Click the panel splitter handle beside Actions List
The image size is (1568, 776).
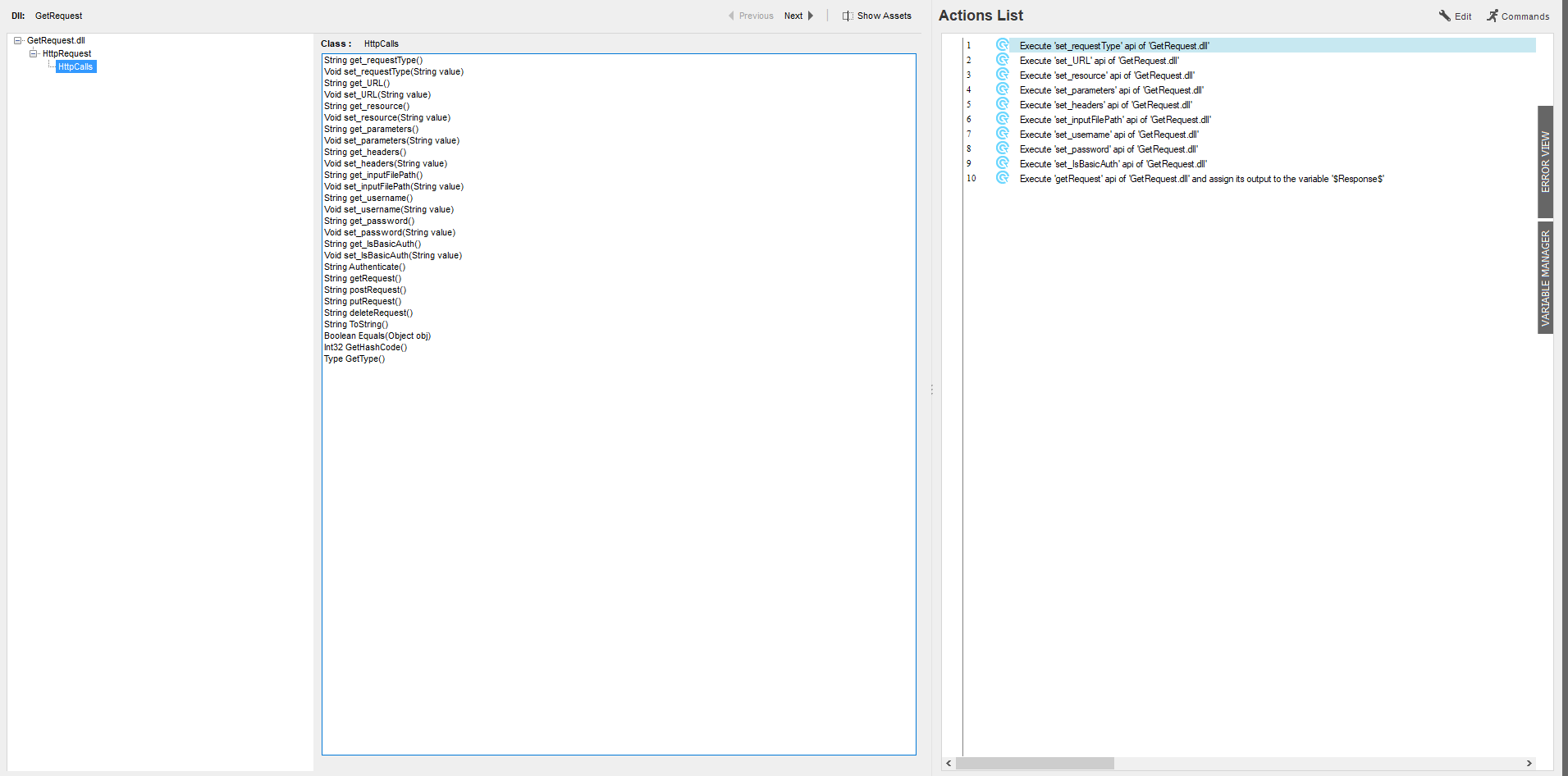pos(931,390)
